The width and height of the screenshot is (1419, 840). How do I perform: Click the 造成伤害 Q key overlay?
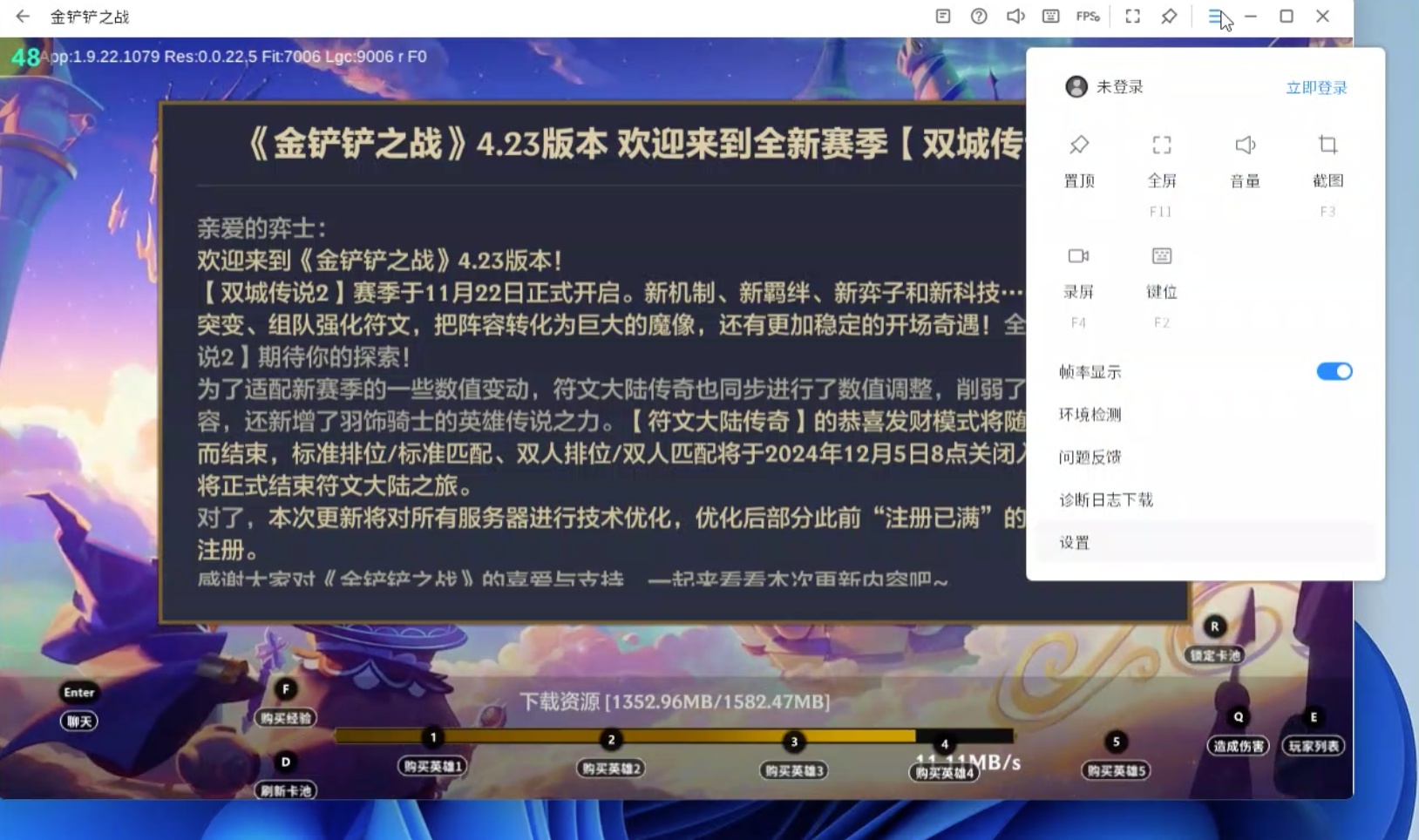pos(1238,731)
